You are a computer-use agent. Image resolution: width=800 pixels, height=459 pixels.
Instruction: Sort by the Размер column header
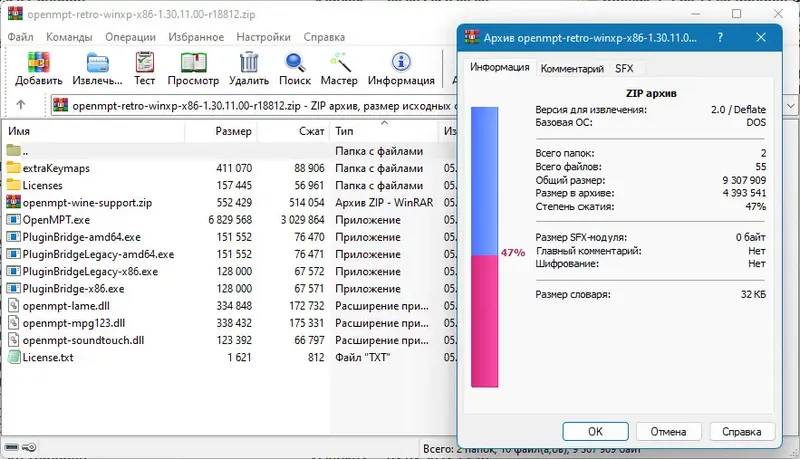221,131
